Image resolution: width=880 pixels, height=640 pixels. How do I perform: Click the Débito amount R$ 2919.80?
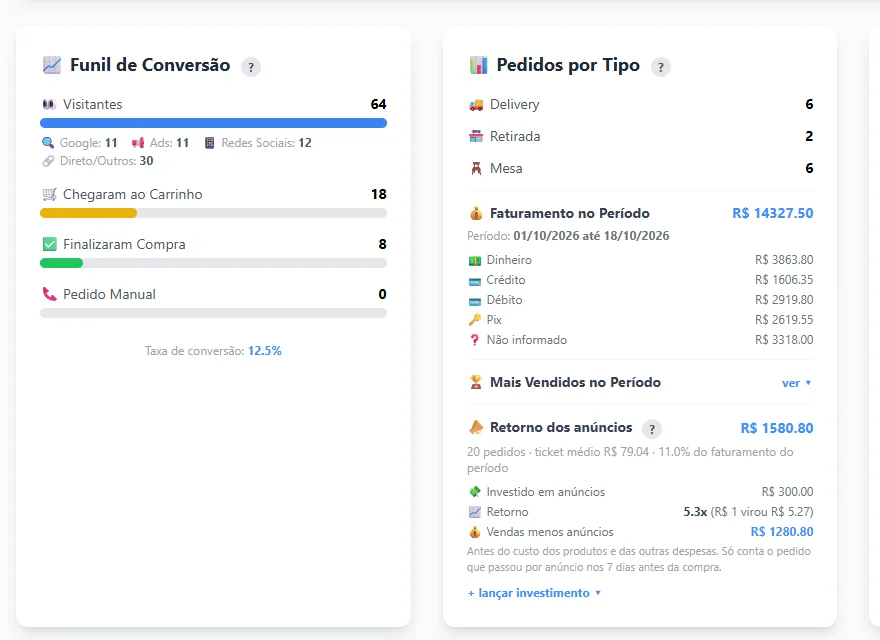click(784, 300)
